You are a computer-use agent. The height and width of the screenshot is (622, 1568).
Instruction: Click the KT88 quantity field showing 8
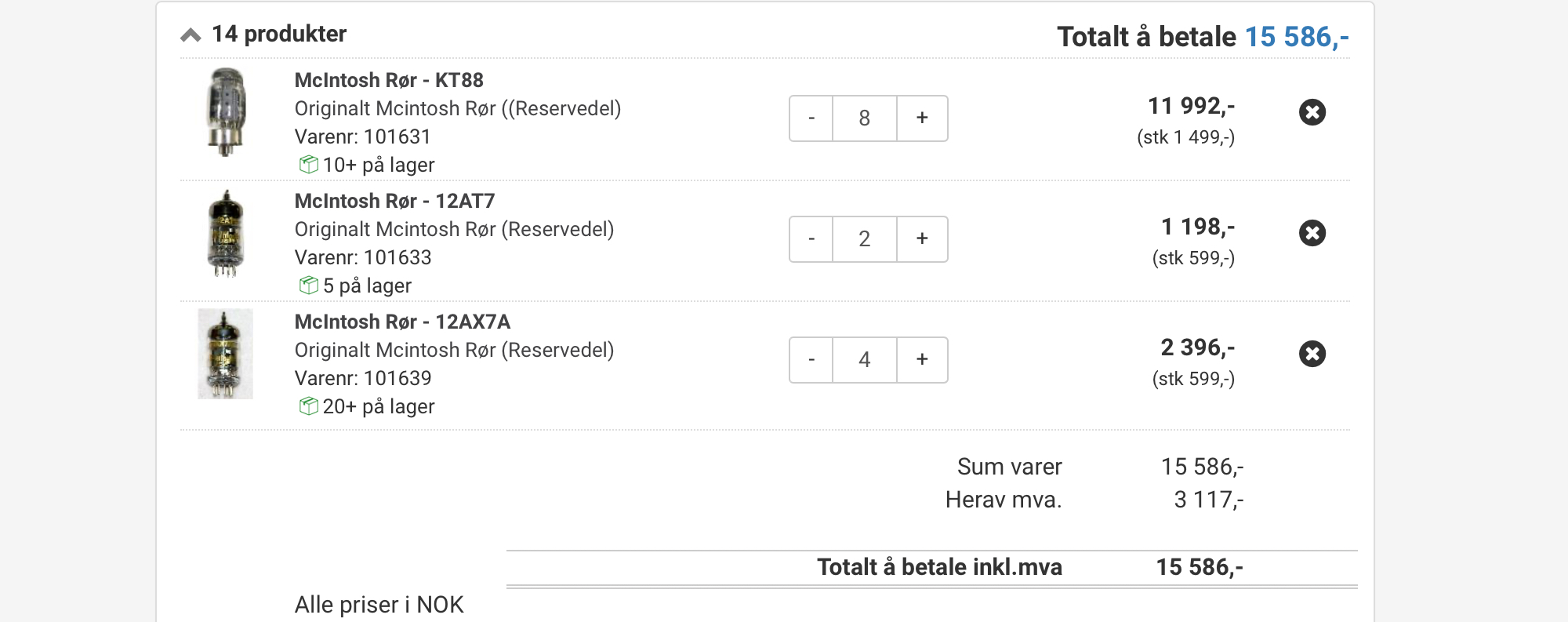click(864, 118)
